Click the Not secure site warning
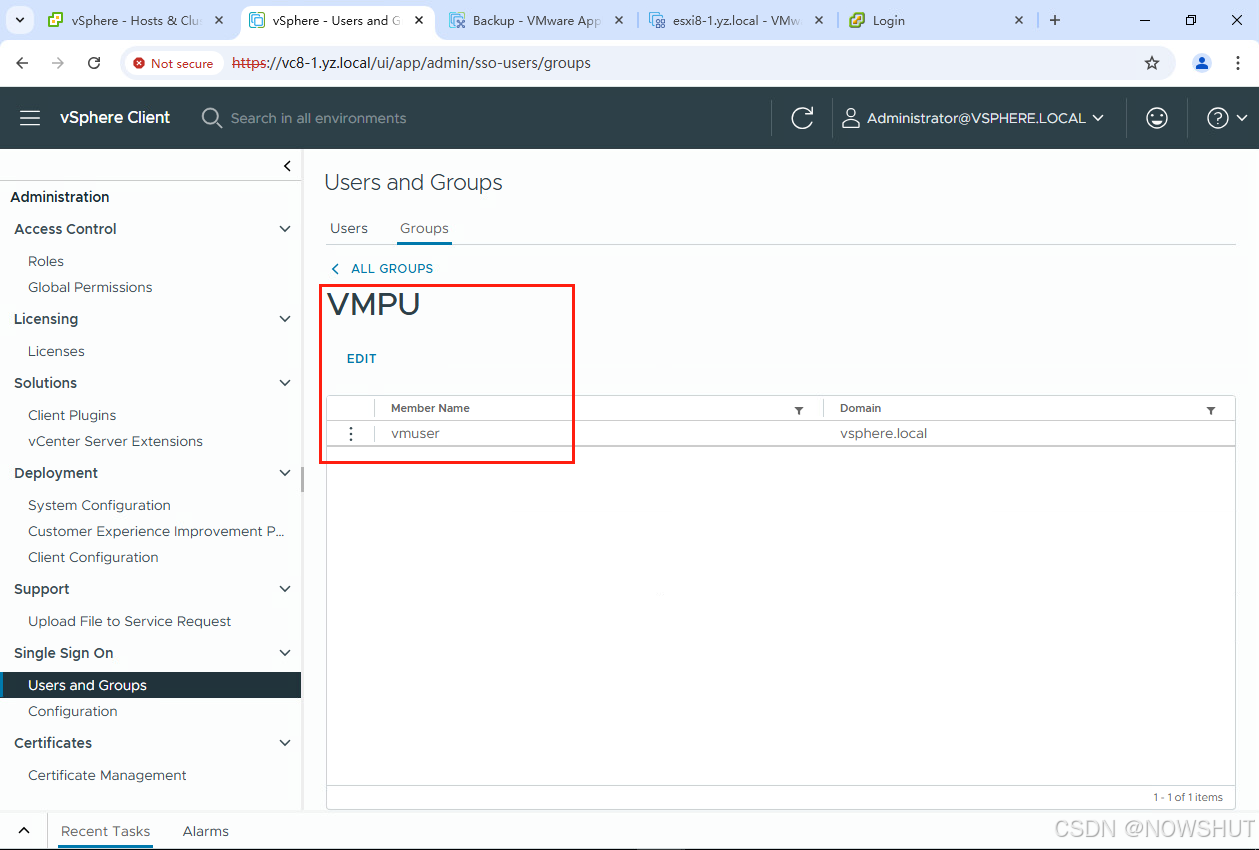1259x850 pixels. [174, 63]
